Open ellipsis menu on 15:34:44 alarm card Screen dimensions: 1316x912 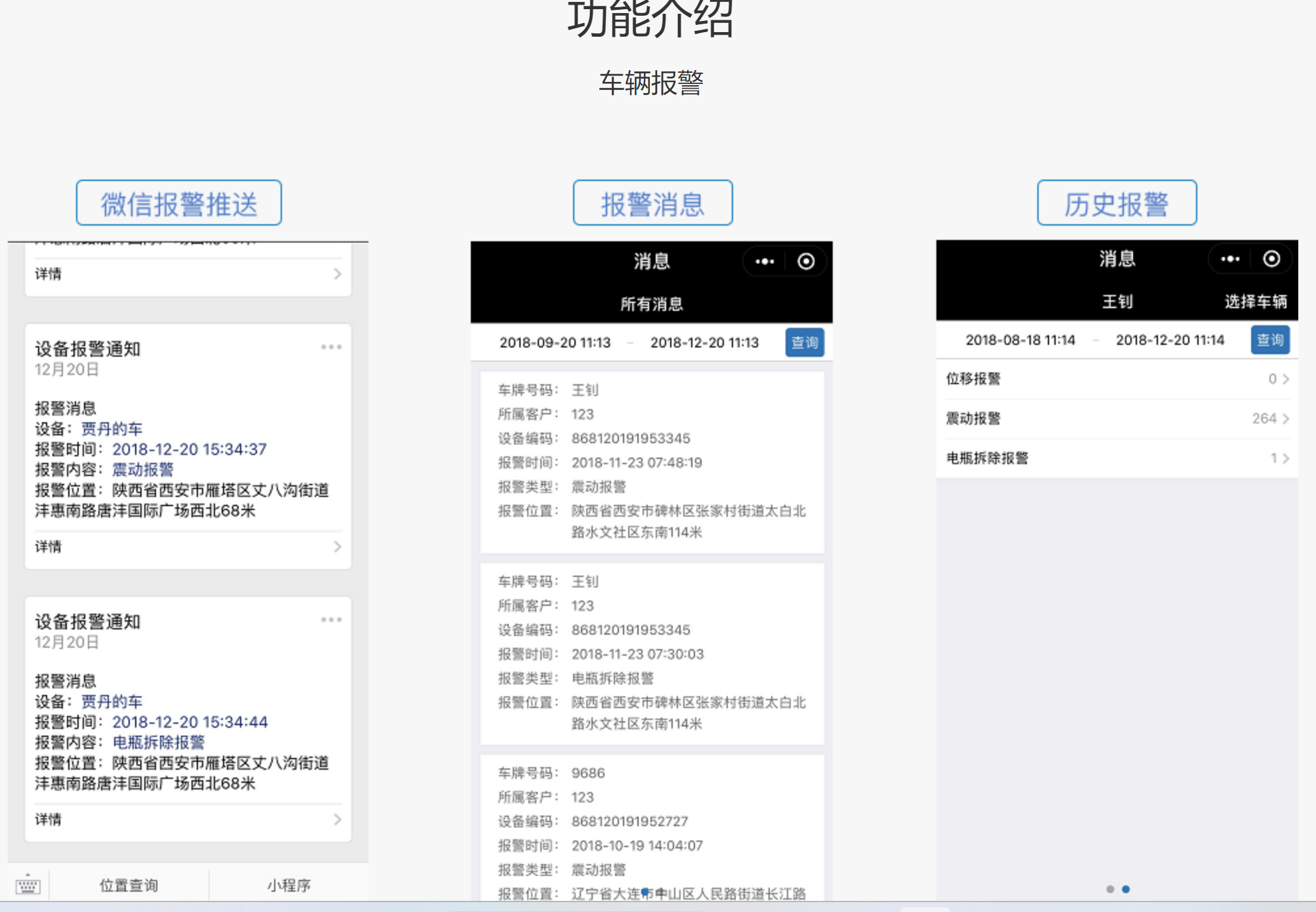(x=331, y=620)
